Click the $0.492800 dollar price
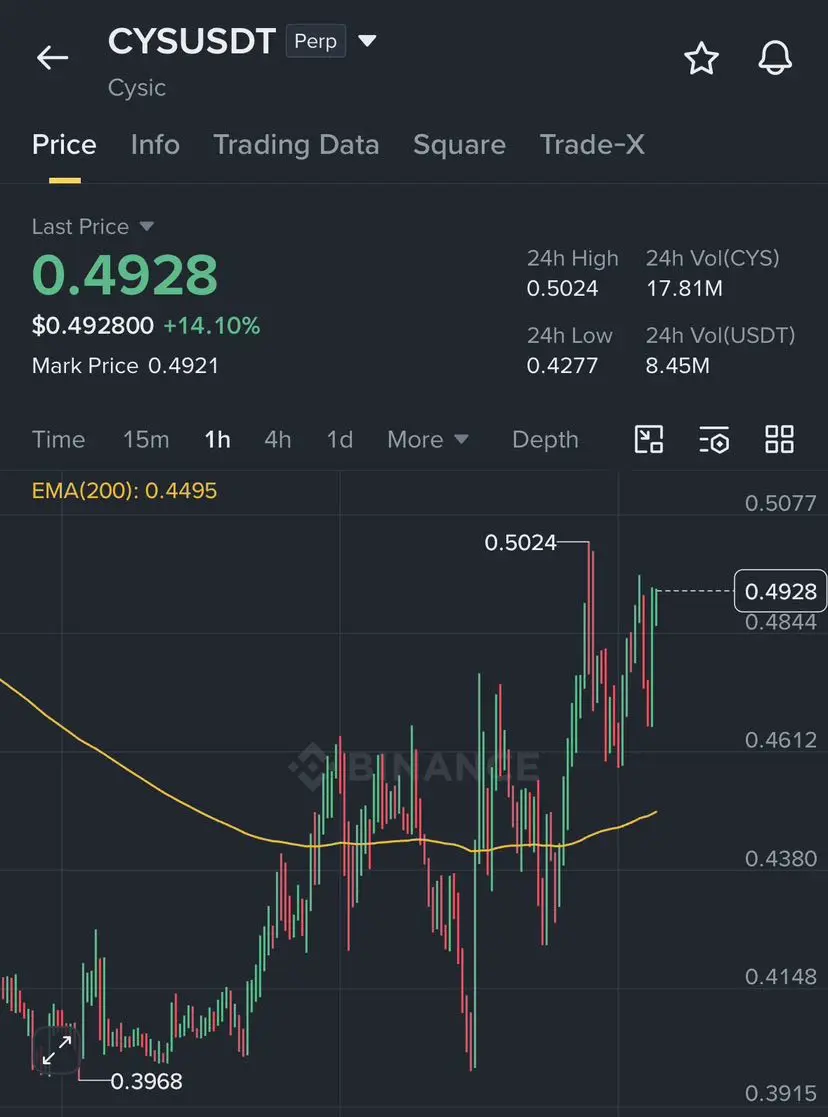Image resolution: width=828 pixels, height=1117 pixels. [93, 326]
